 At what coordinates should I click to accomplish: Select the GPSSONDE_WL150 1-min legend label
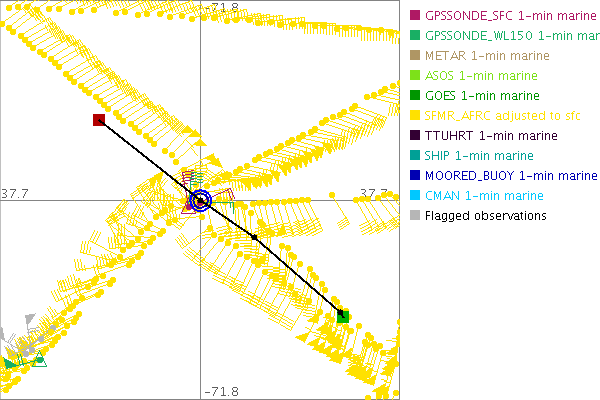point(512,36)
